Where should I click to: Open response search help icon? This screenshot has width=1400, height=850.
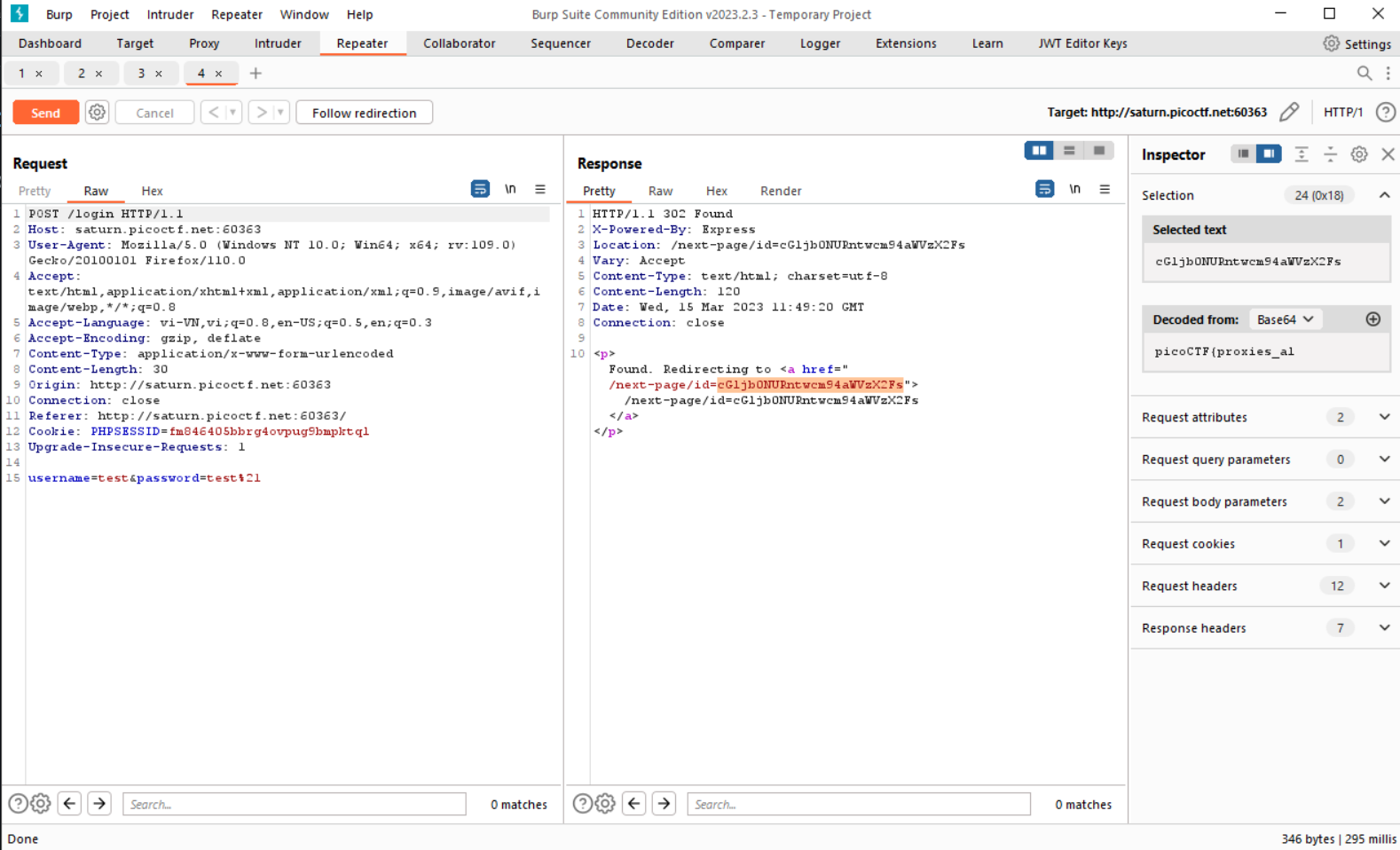[x=582, y=804]
